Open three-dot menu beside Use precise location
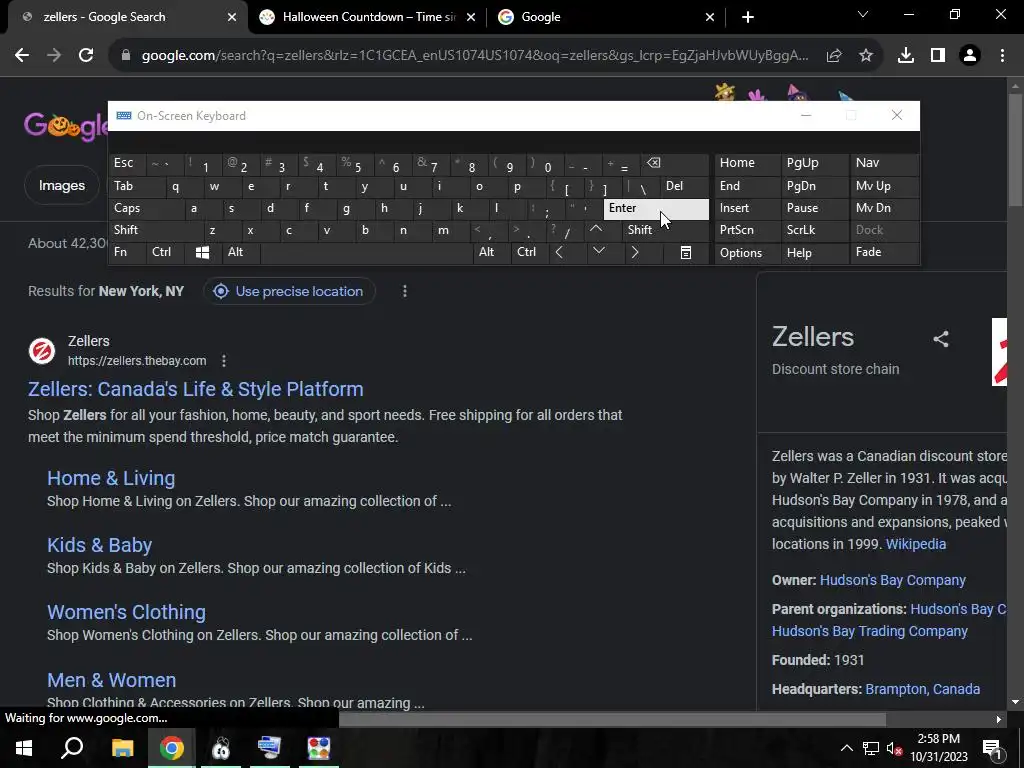Screen dimensions: 1024x768 405,291
